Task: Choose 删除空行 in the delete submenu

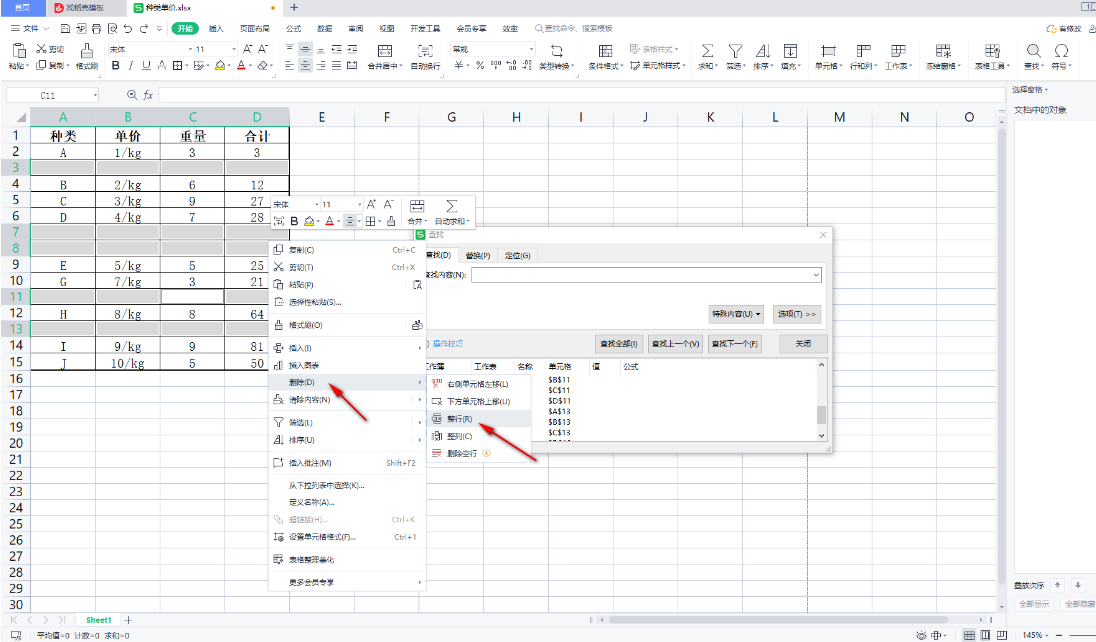Action: 479,453
